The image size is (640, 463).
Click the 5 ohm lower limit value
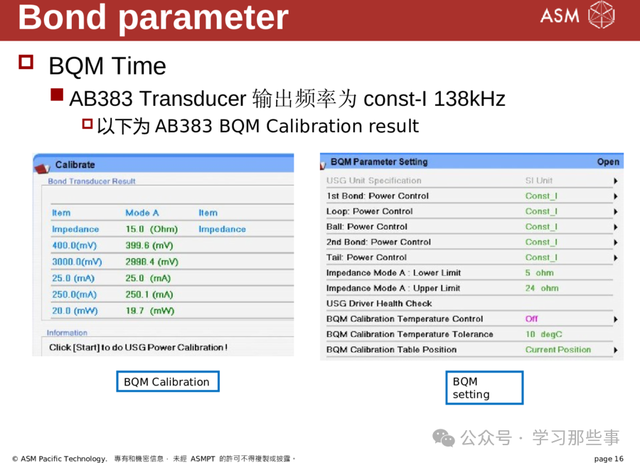point(540,273)
